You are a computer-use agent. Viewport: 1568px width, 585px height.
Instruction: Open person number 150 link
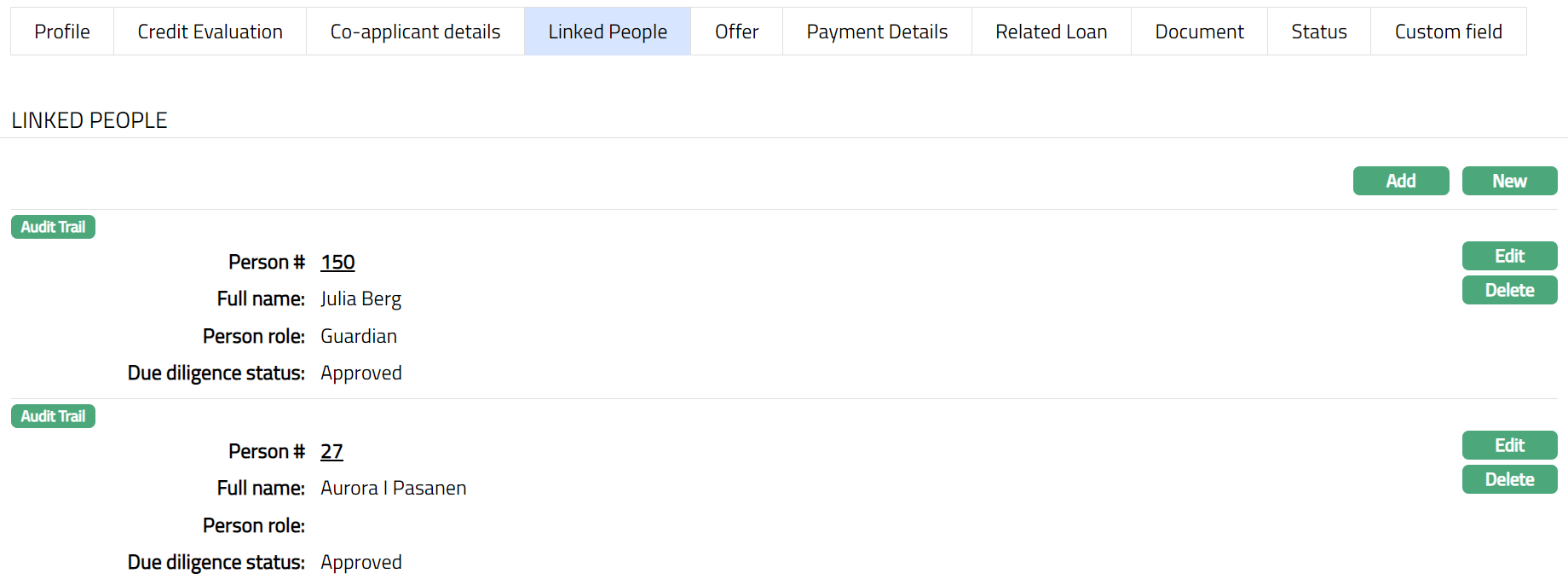coord(337,263)
